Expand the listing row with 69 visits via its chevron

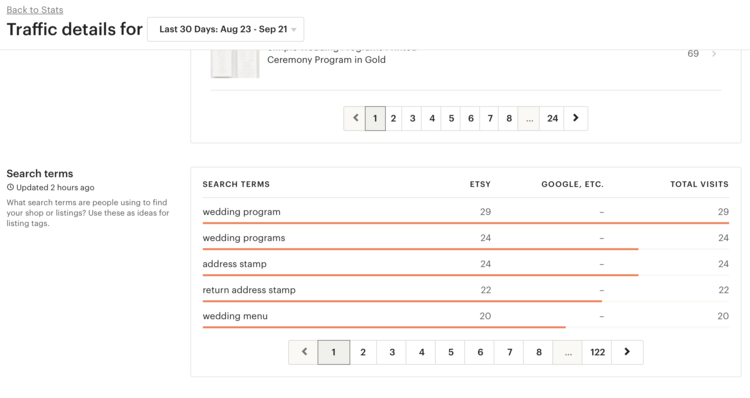click(714, 54)
